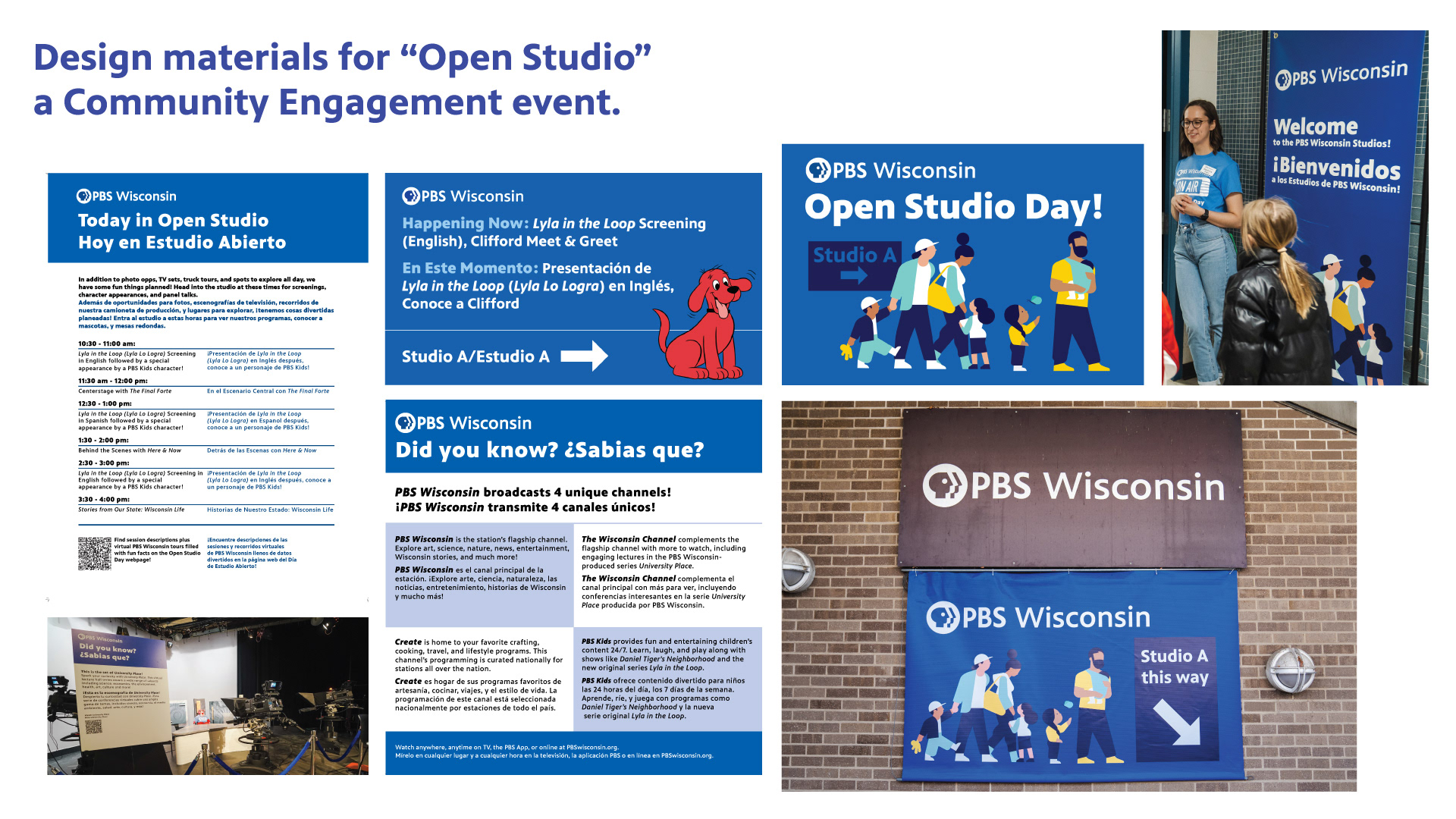The image size is (1456, 819).
Task: Click 'PBS Kids provides fun and entertaining' paragraph
Action: [x=667, y=654]
